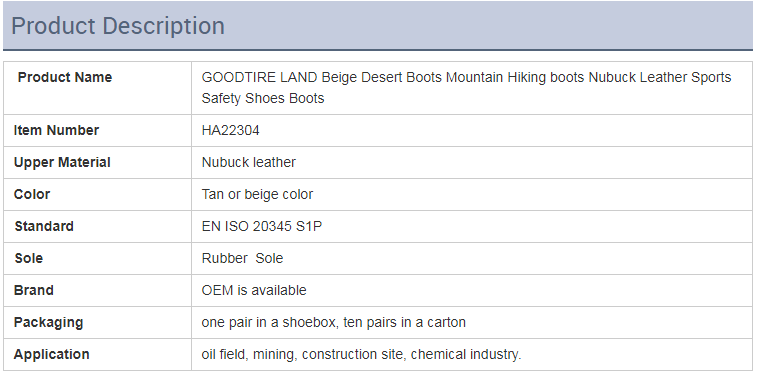Select the Upper Material label
Screen dimensions: 757x376
62,163
